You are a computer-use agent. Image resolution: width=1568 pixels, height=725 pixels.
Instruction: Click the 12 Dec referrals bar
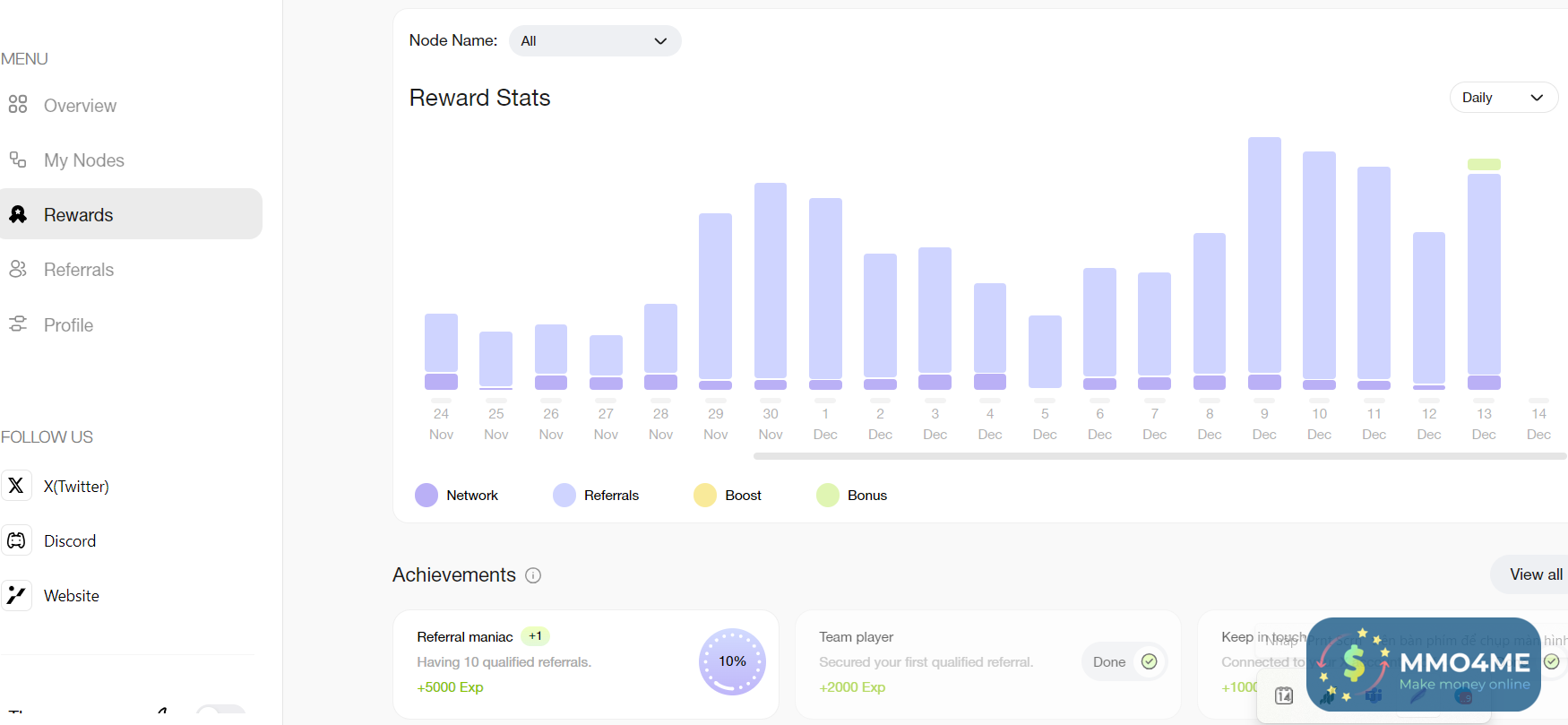(x=1429, y=307)
